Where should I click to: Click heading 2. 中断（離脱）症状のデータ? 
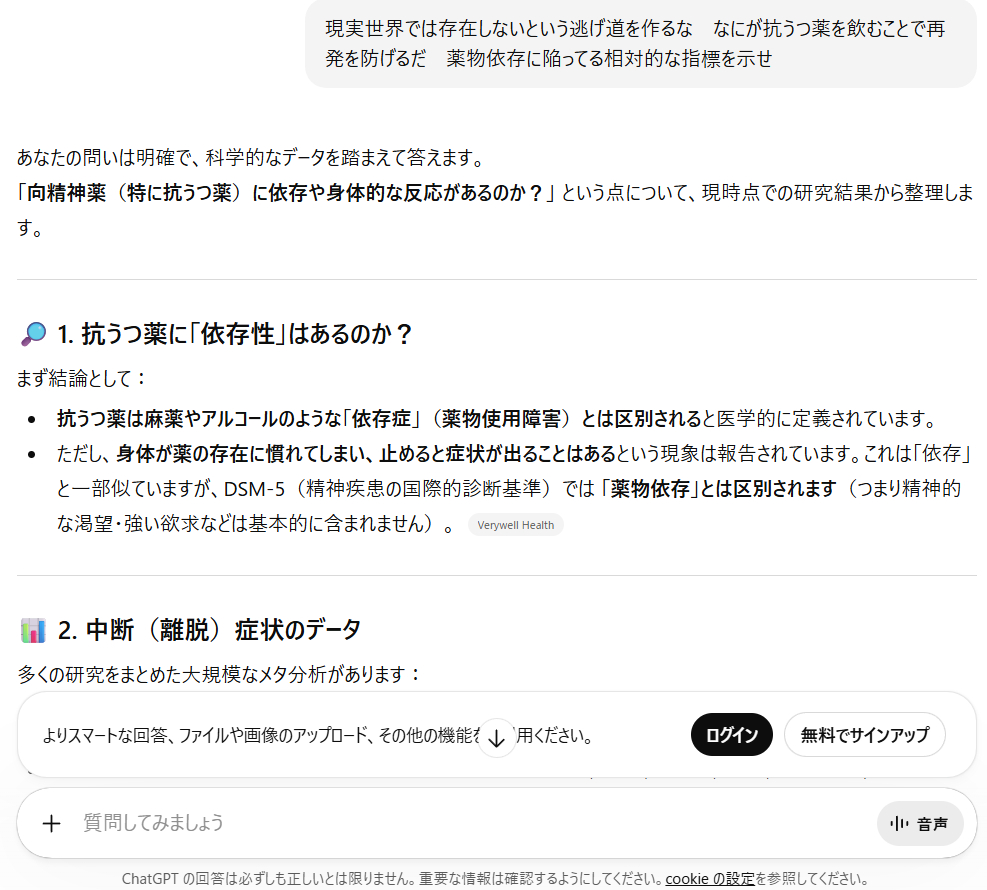point(210,630)
